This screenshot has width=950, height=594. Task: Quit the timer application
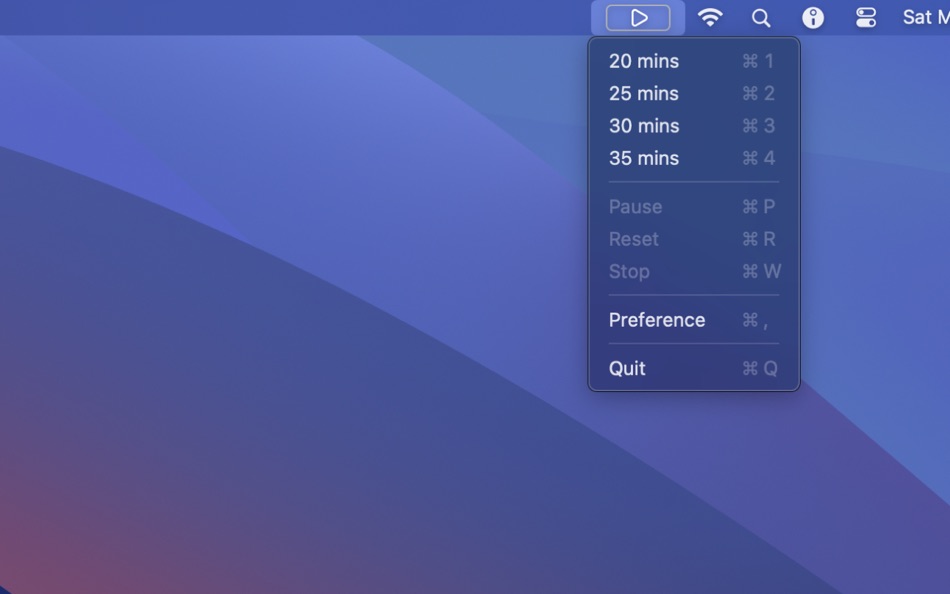627,368
